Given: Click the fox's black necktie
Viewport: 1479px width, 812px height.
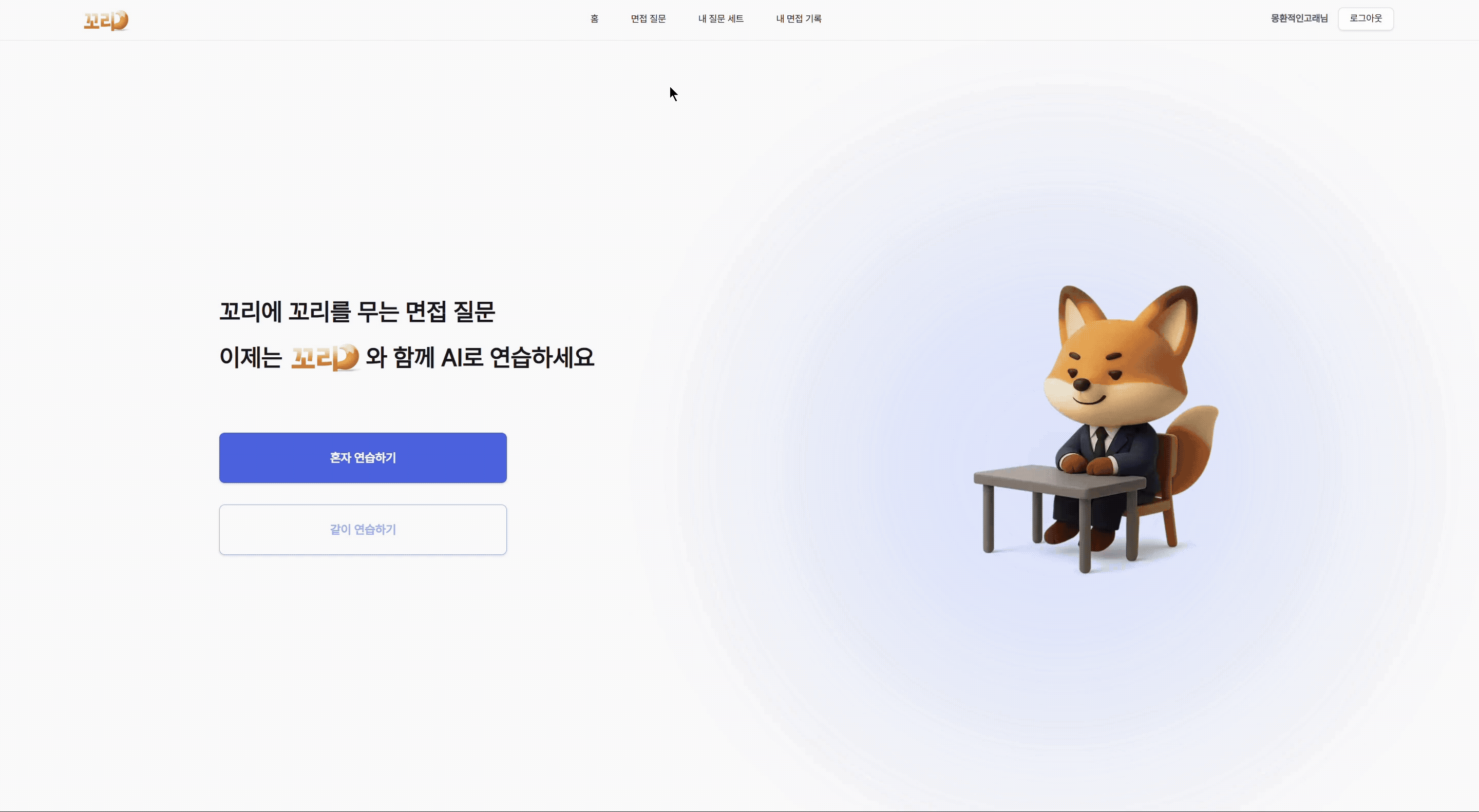Looking at the screenshot, I should pyautogui.click(x=1101, y=442).
